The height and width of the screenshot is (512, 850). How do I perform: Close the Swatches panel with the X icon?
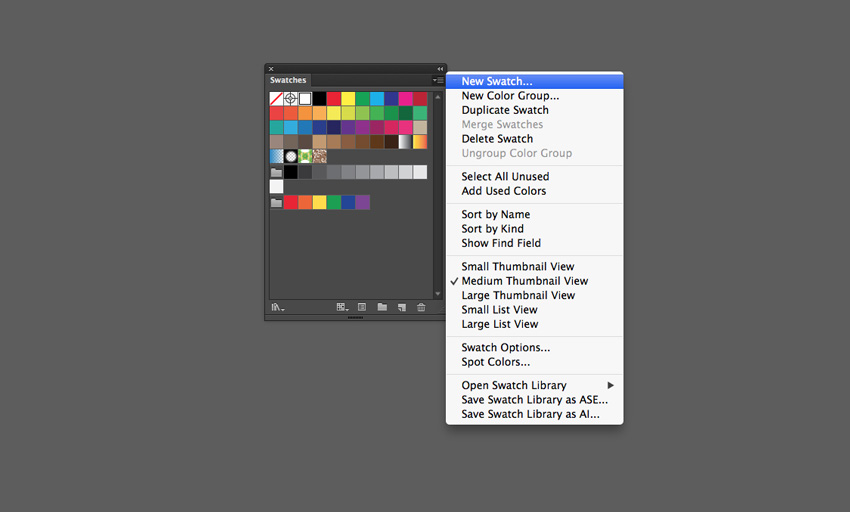pos(271,69)
